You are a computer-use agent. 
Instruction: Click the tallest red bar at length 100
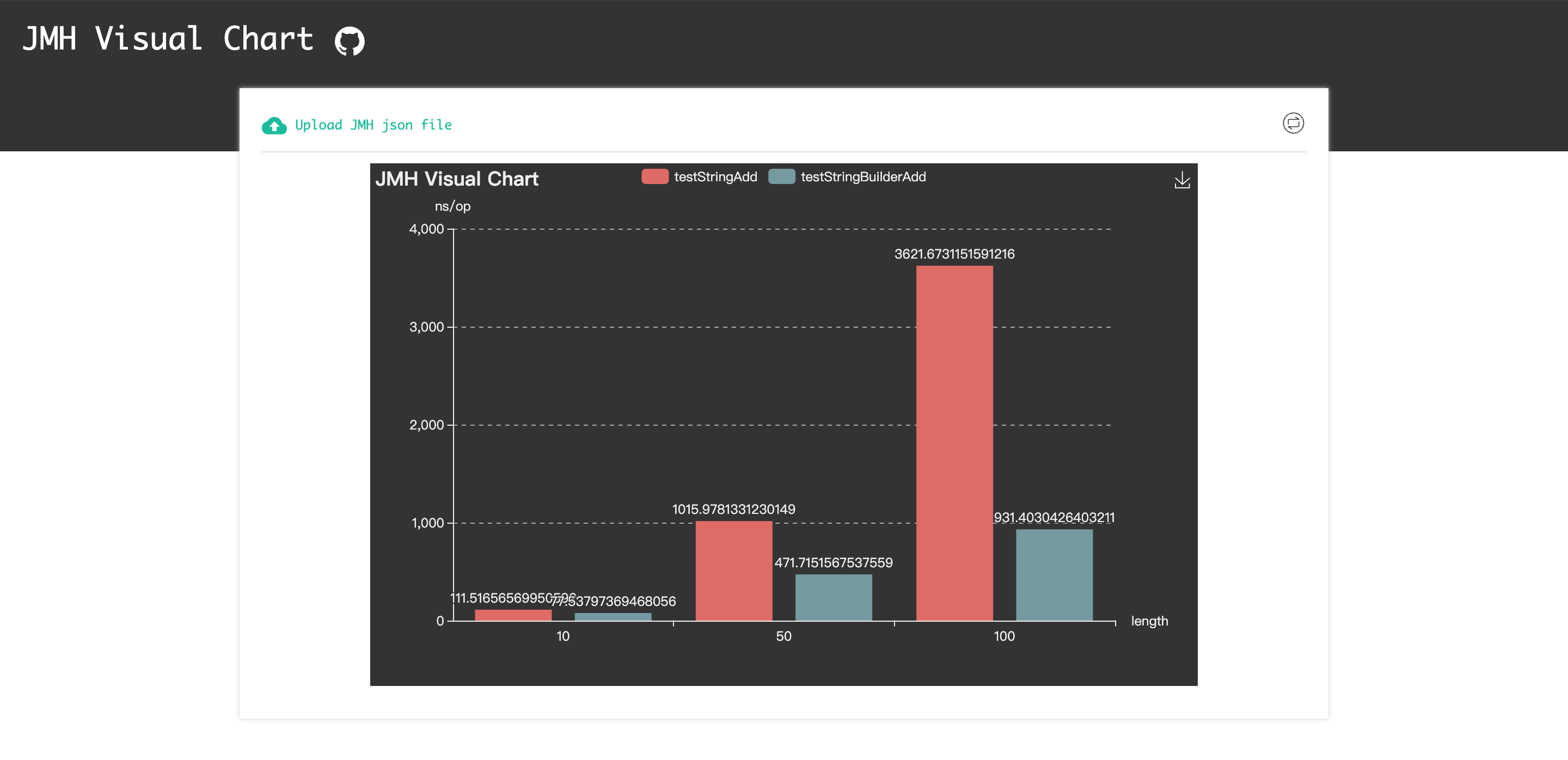coord(954,443)
